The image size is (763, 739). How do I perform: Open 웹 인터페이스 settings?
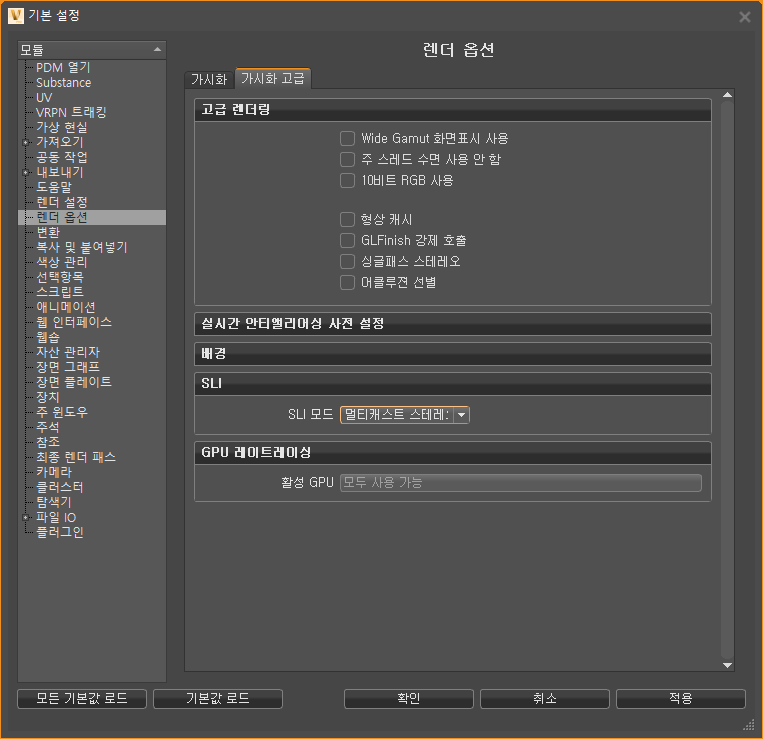(74, 322)
